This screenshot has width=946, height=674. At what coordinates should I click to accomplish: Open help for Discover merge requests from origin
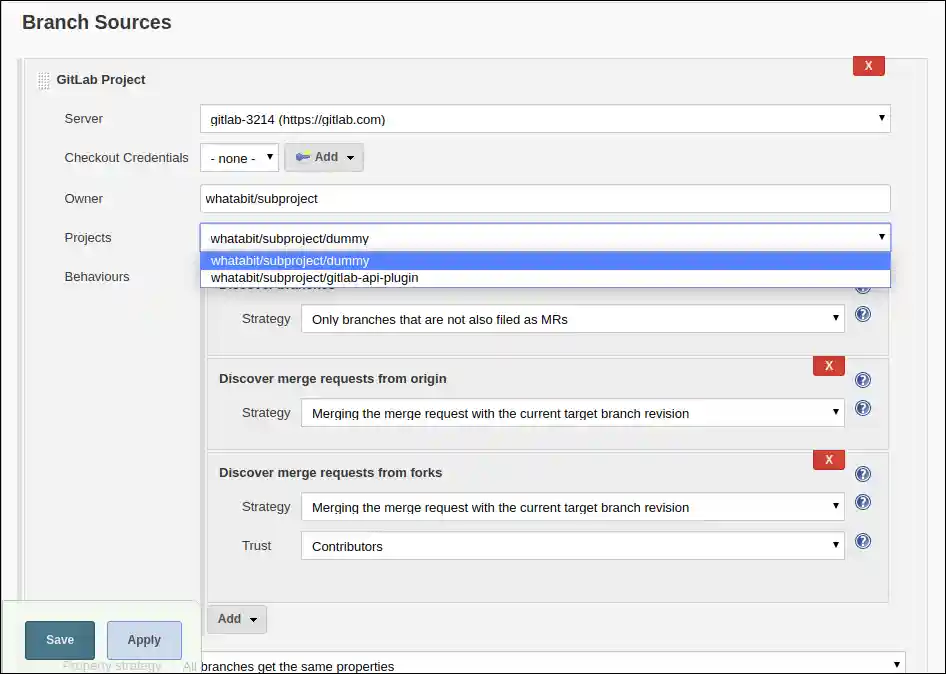pos(863,380)
